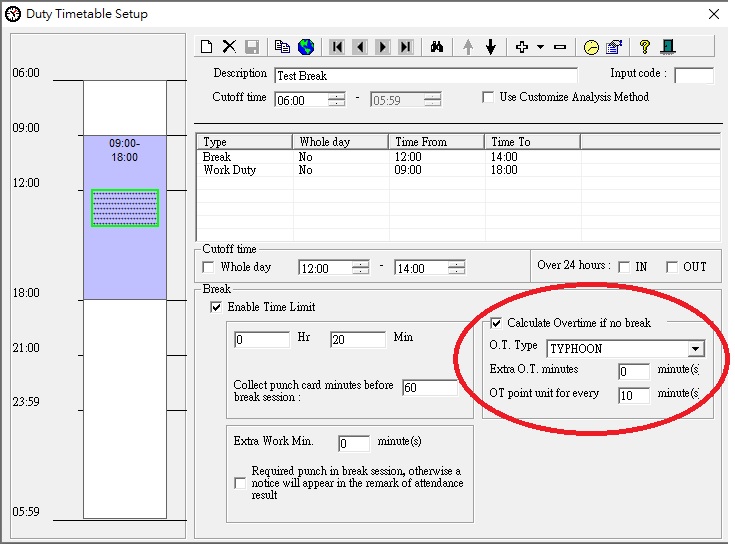Viewport: 735px width, 552px height.
Task: Select the green break block in timeline
Action: click(125, 208)
